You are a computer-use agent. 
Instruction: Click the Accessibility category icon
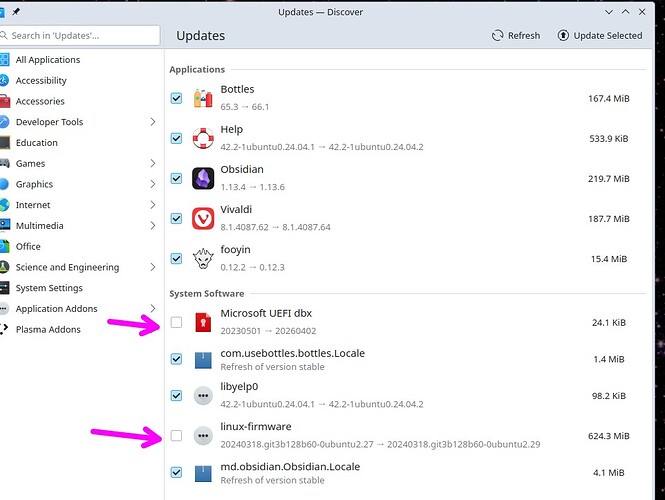tap(4, 80)
